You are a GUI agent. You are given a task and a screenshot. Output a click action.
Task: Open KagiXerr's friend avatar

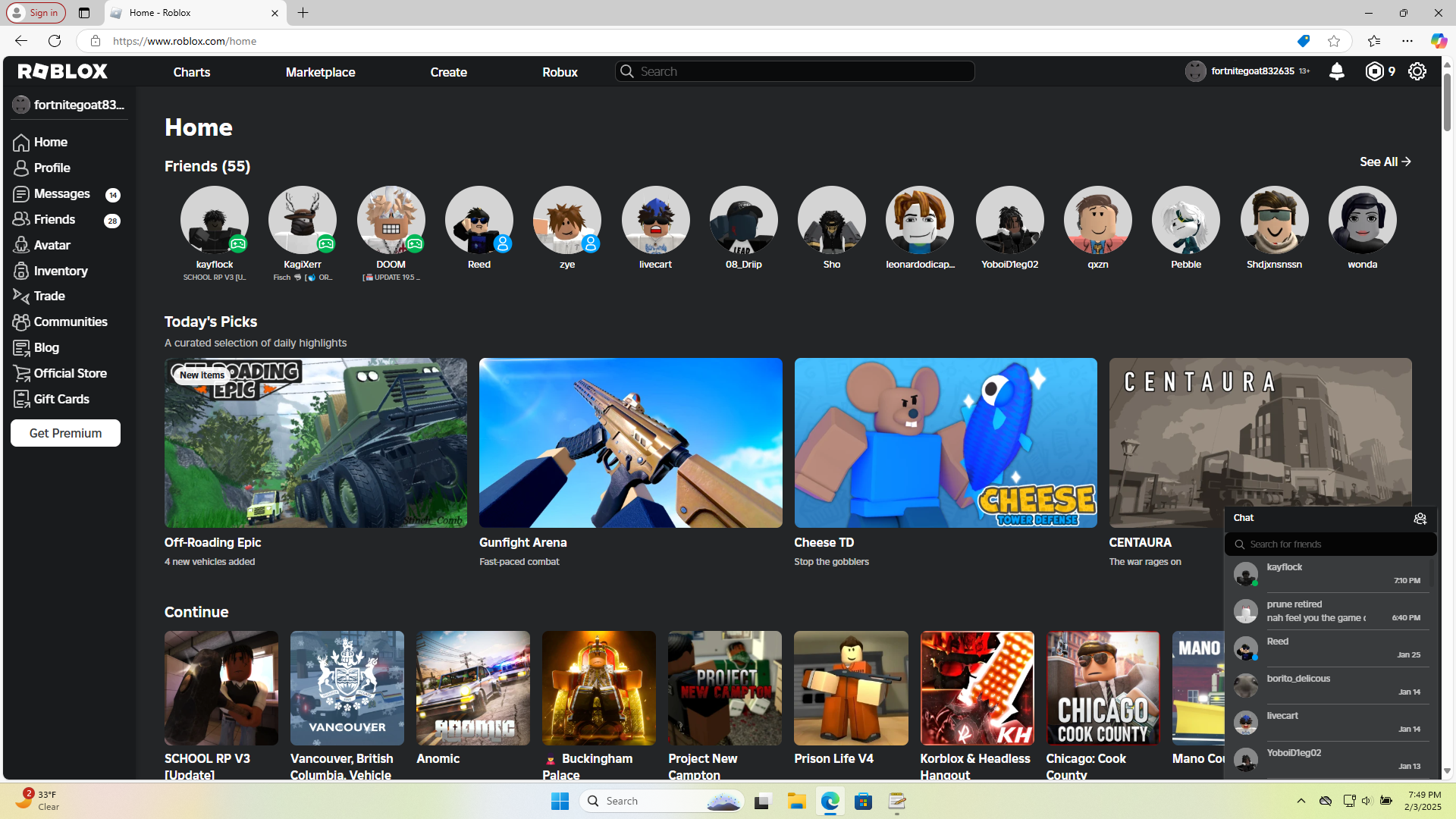click(x=303, y=220)
